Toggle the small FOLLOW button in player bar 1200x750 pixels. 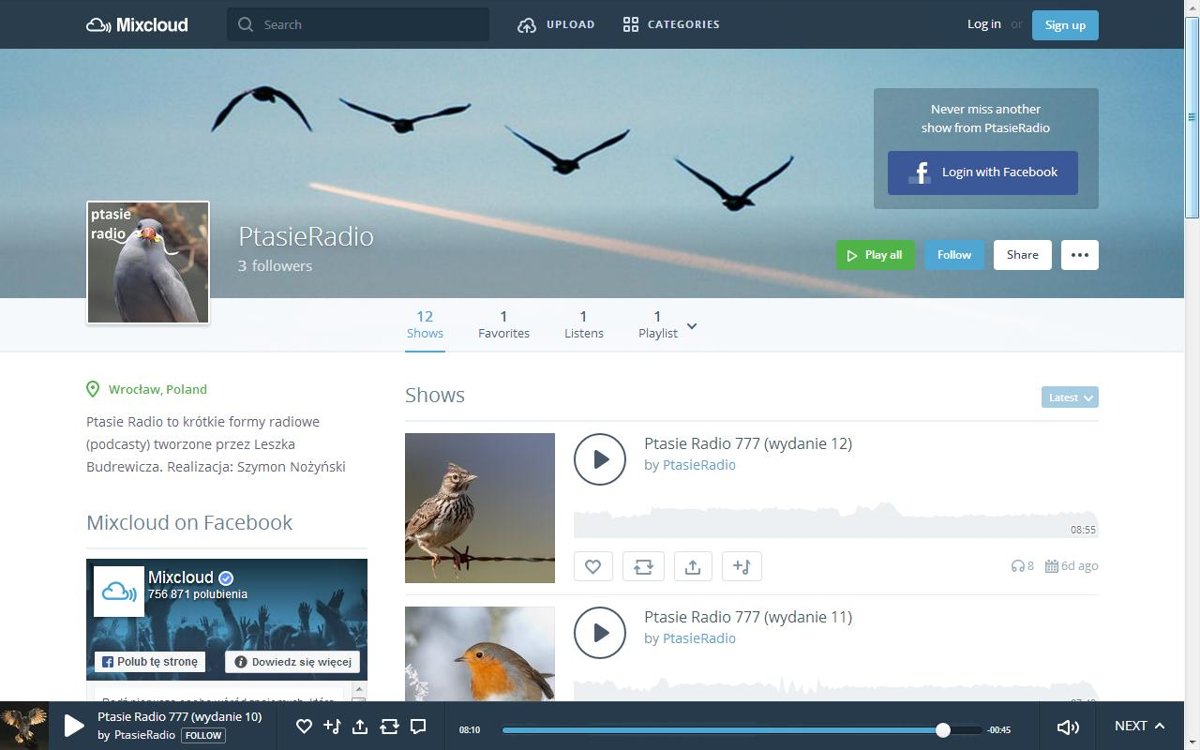pyautogui.click(x=203, y=735)
